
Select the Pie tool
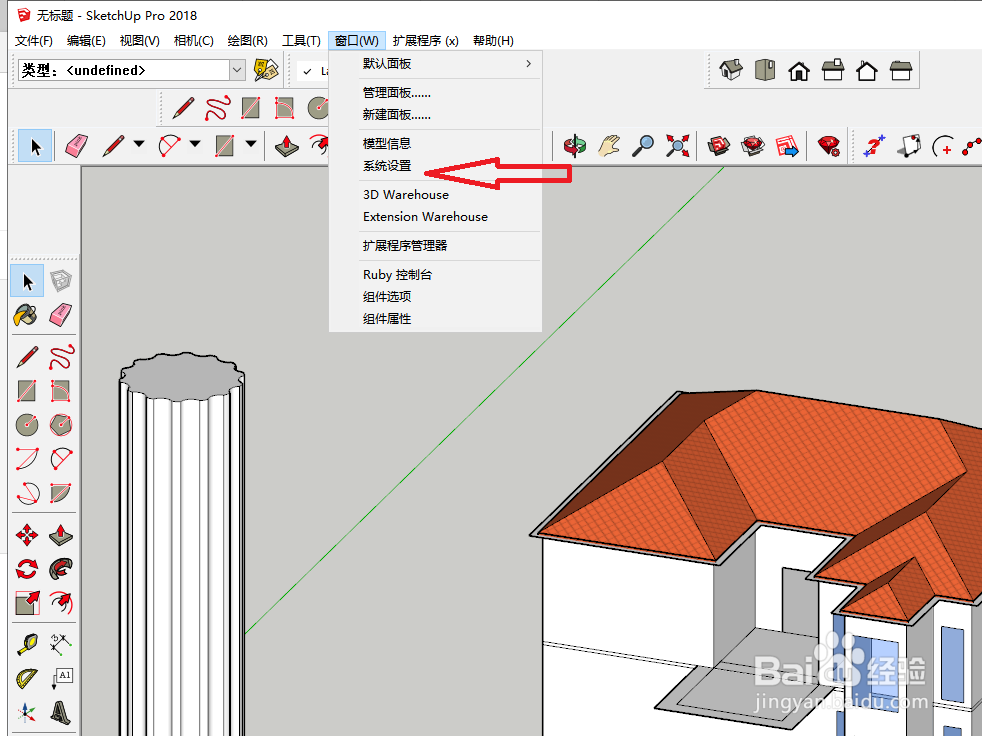(61, 493)
